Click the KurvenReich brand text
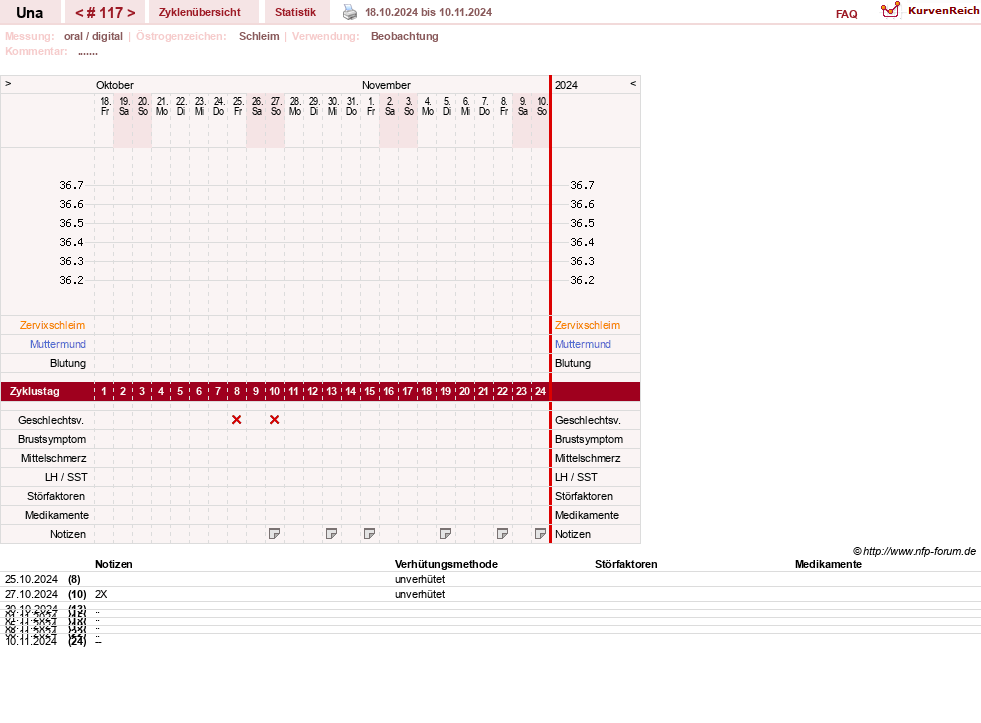981x723 pixels. 943,11
